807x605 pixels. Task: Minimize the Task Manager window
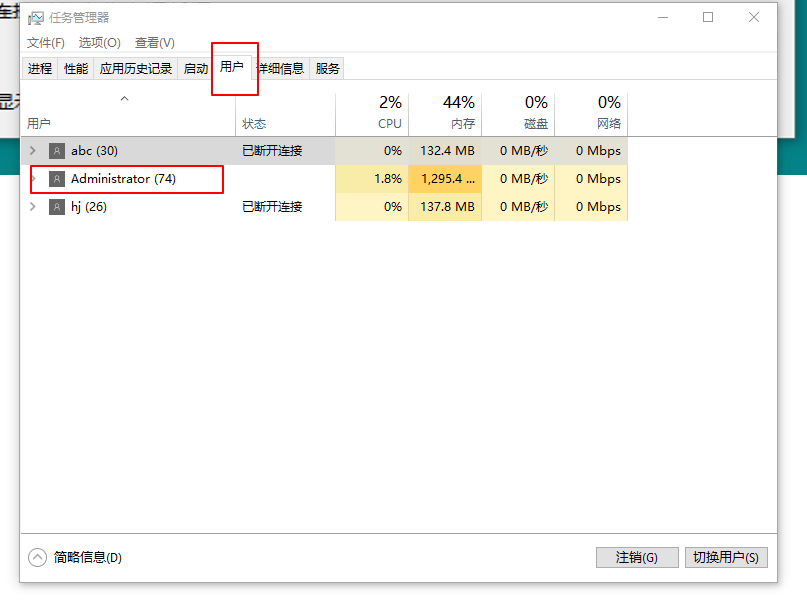(x=663, y=17)
